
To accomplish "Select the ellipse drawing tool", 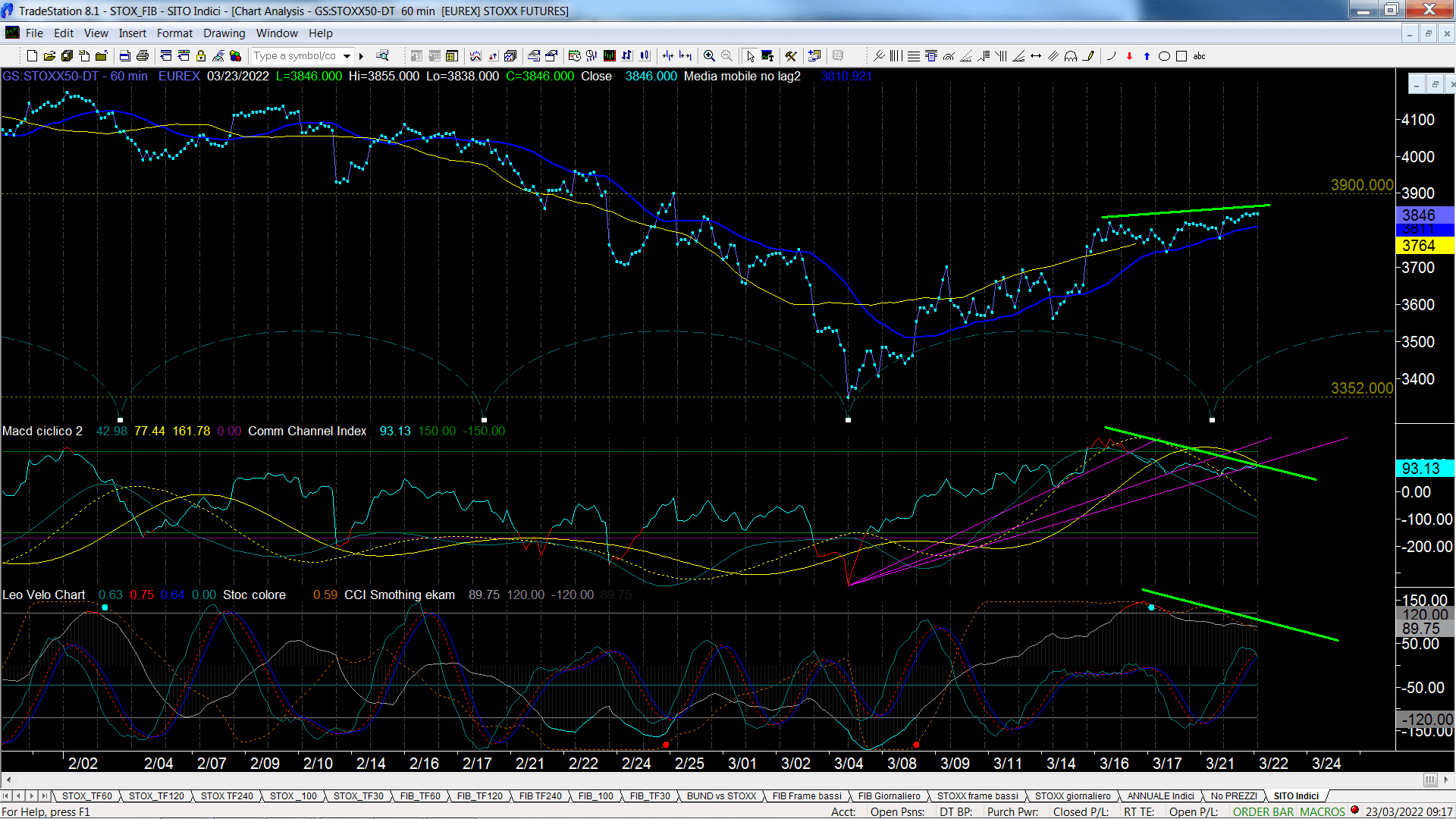I will click(1164, 56).
